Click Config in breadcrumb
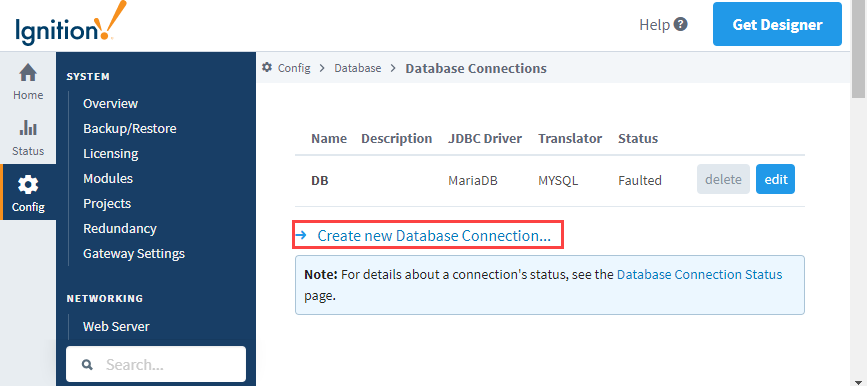The image size is (867, 386). coord(294,68)
